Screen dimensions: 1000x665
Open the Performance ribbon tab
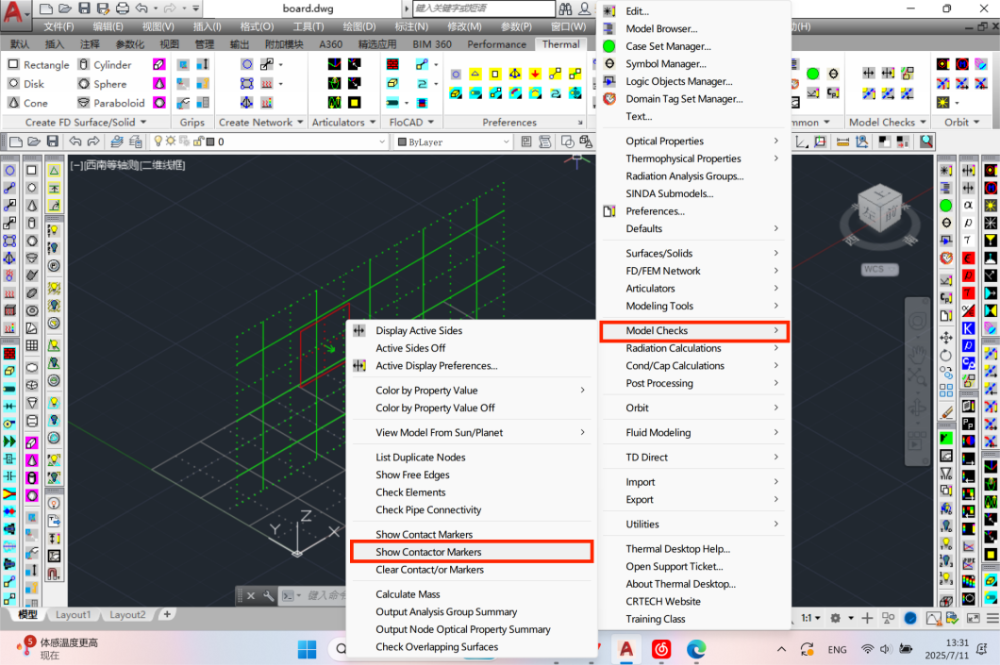tap(497, 44)
